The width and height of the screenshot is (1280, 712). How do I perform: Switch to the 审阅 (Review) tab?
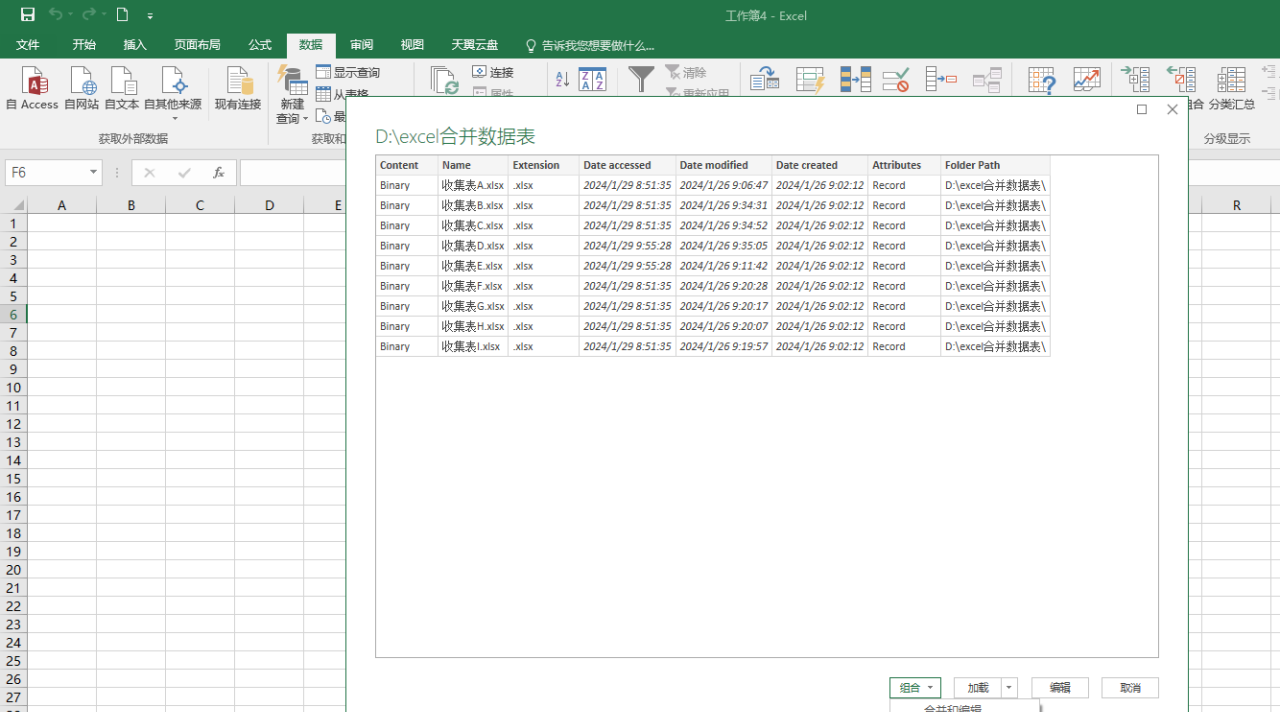361,45
